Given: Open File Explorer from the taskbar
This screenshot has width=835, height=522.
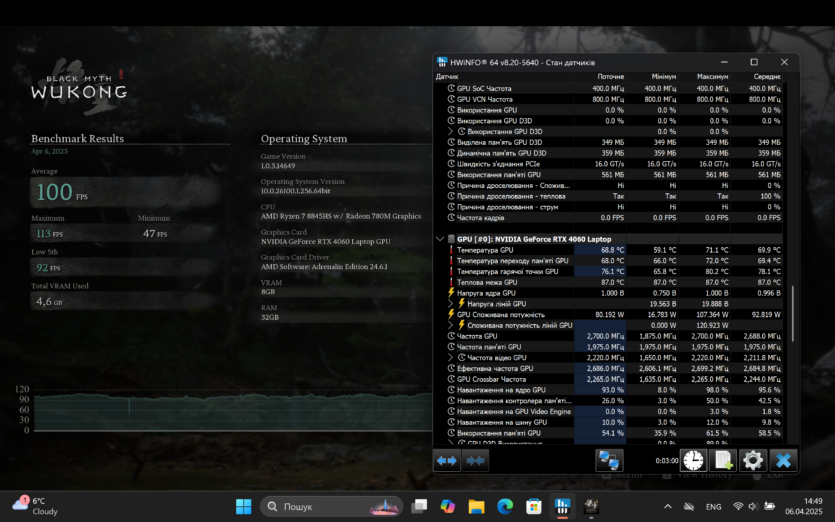Looking at the screenshot, I should (477, 506).
